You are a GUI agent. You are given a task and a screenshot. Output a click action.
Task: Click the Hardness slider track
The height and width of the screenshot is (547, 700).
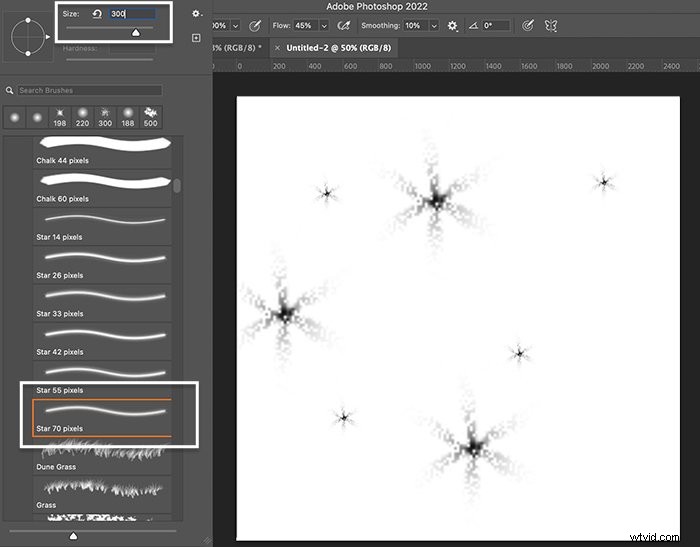tap(110, 59)
